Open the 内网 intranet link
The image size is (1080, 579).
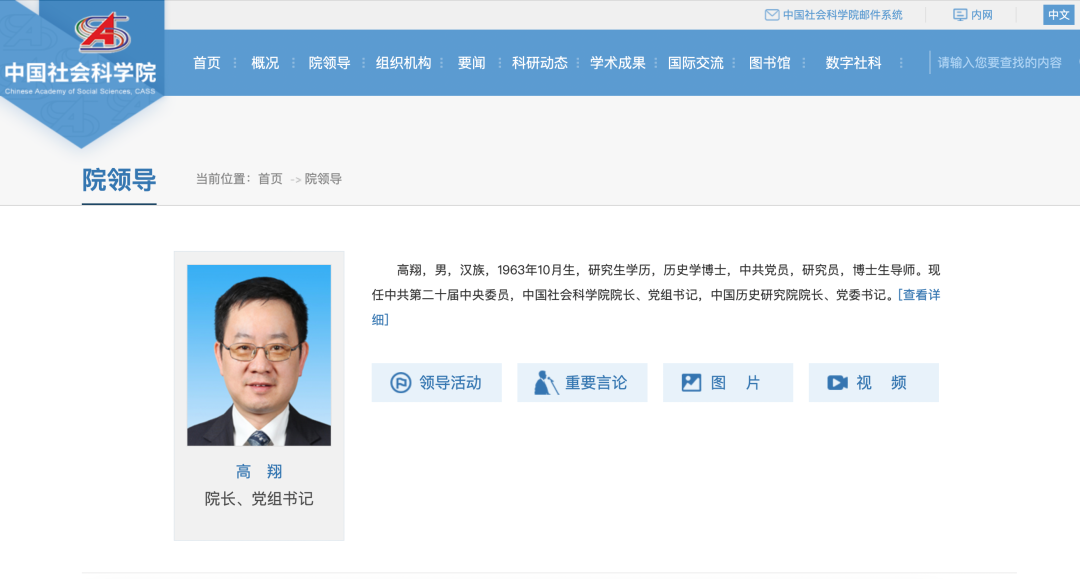[x=982, y=15]
